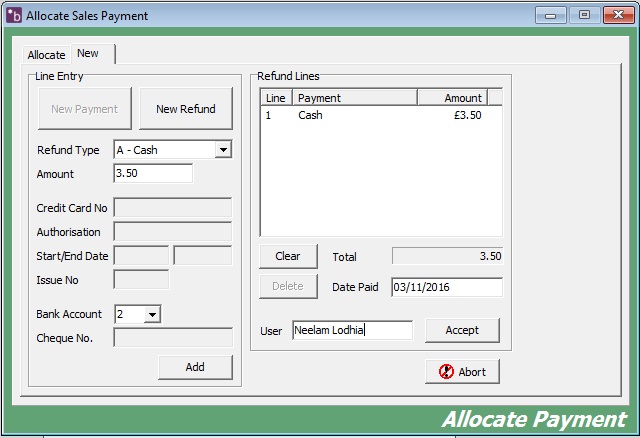Click the greyed New Payment button
Image resolution: width=640 pixels, height=438 pixels.
[84, 109]
